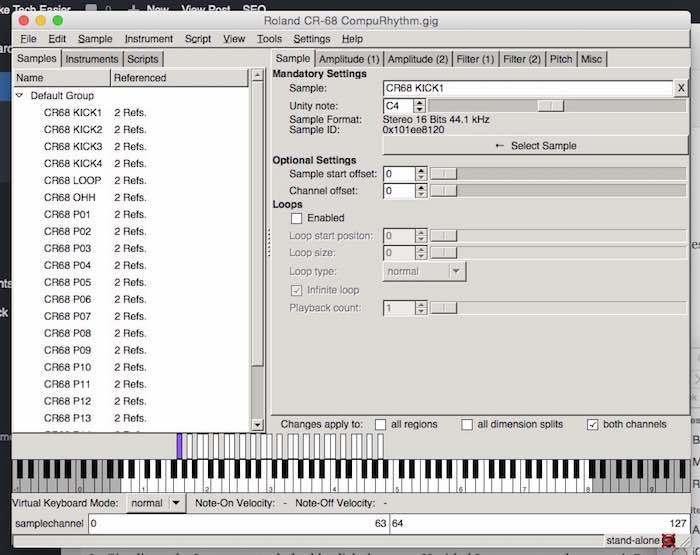Check the all regions checkbox
This screenshot has height=555, width=700.
(x=380, y=424)
